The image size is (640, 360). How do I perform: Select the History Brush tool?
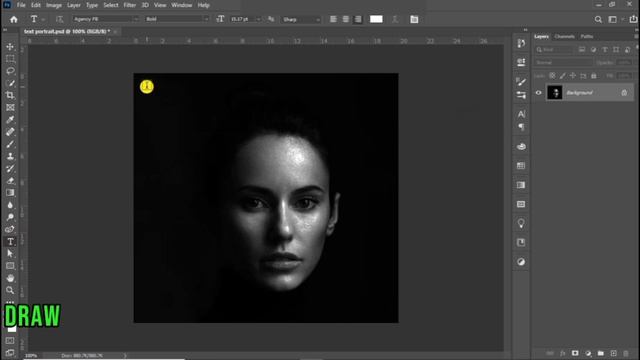(10, 169)
